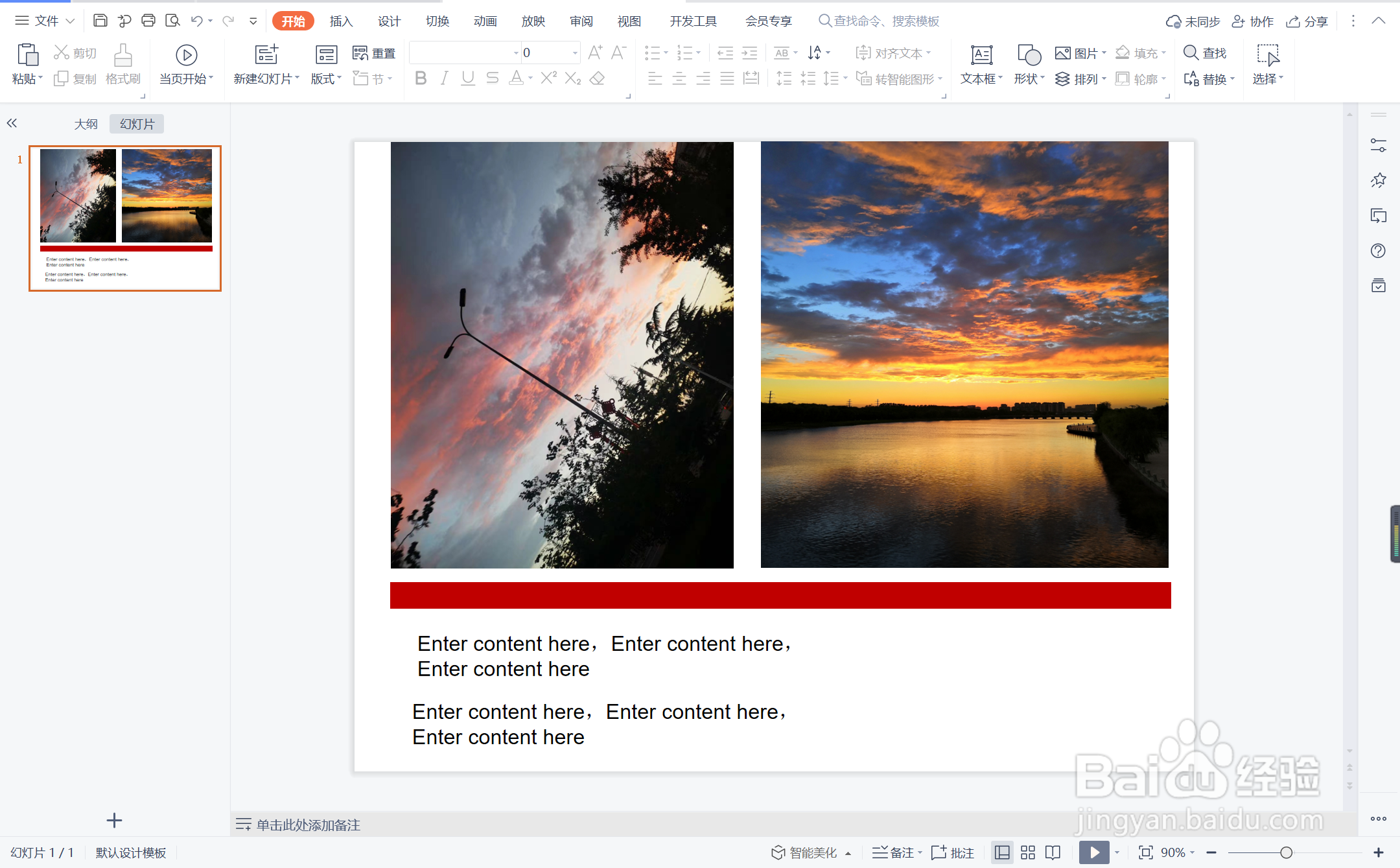This screenshot has width=1400, height=868.
Task: Switch to the 设计 design tab
Action: point(389,21)
